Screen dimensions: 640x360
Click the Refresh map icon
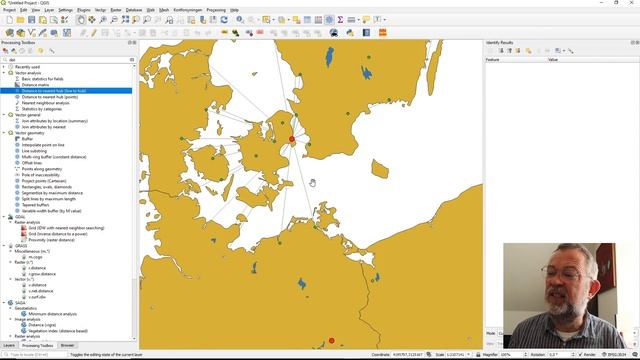(x=224, y=20)
